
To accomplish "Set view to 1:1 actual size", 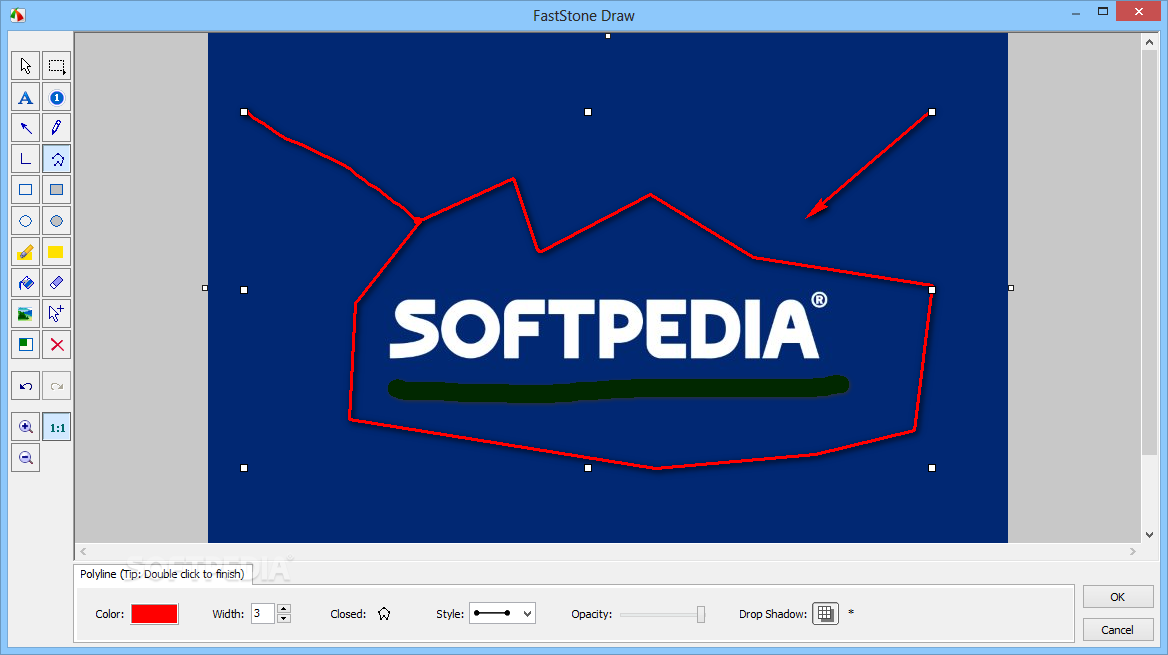I will coord(57,427).
